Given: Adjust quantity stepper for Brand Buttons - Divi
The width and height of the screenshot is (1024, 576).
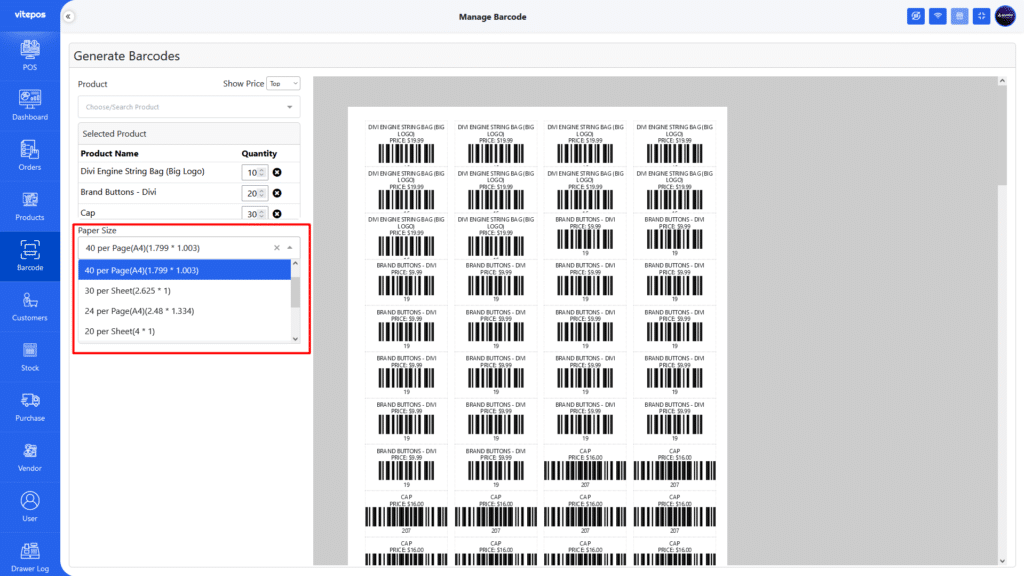Looking at the screenshot, I should (x=262, y=193).
